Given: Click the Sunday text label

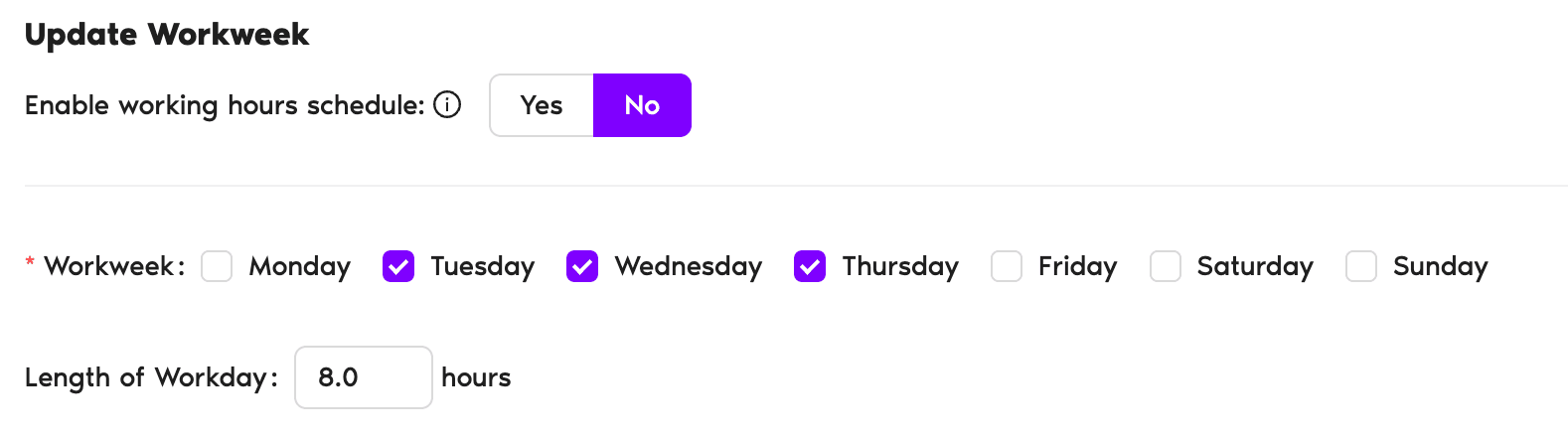Looking at the screenshot, I should tap(1440, 266).
